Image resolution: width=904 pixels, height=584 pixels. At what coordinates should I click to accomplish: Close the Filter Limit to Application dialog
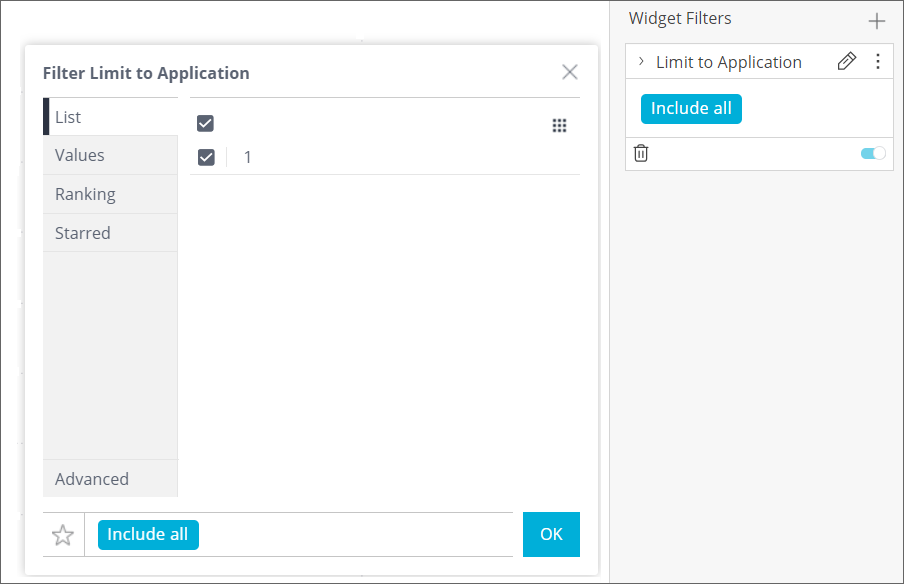pos(570,72)
